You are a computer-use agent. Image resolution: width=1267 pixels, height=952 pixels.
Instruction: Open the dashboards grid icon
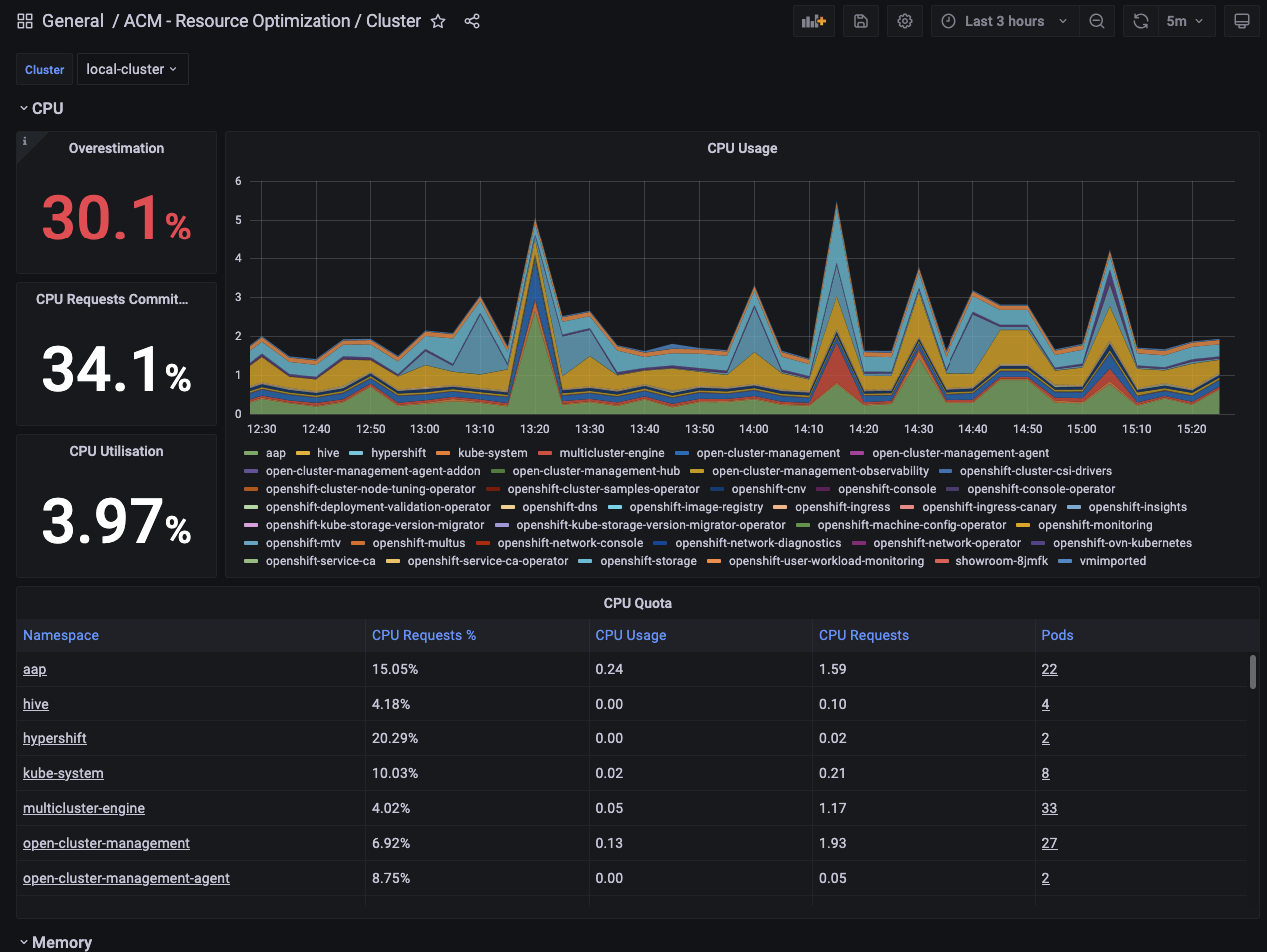click(x=25, y=21)
